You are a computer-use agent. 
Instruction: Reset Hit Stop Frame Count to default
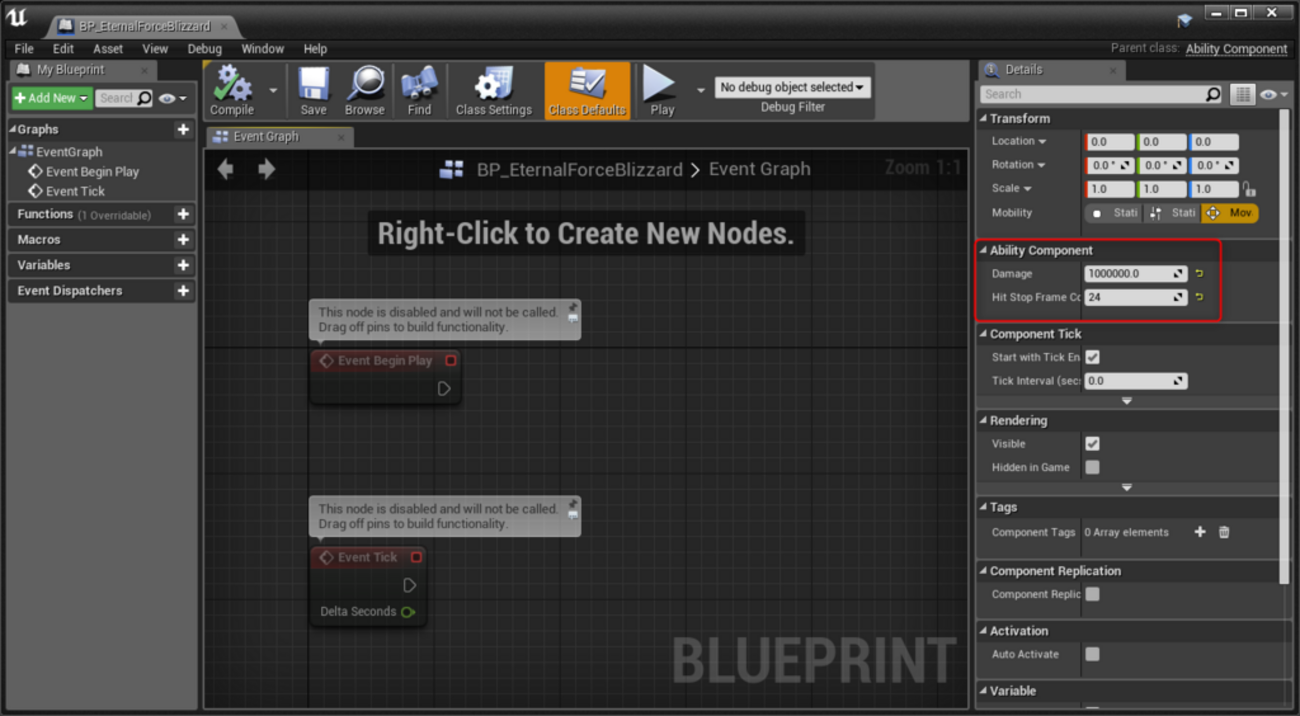coord(1199,297)
